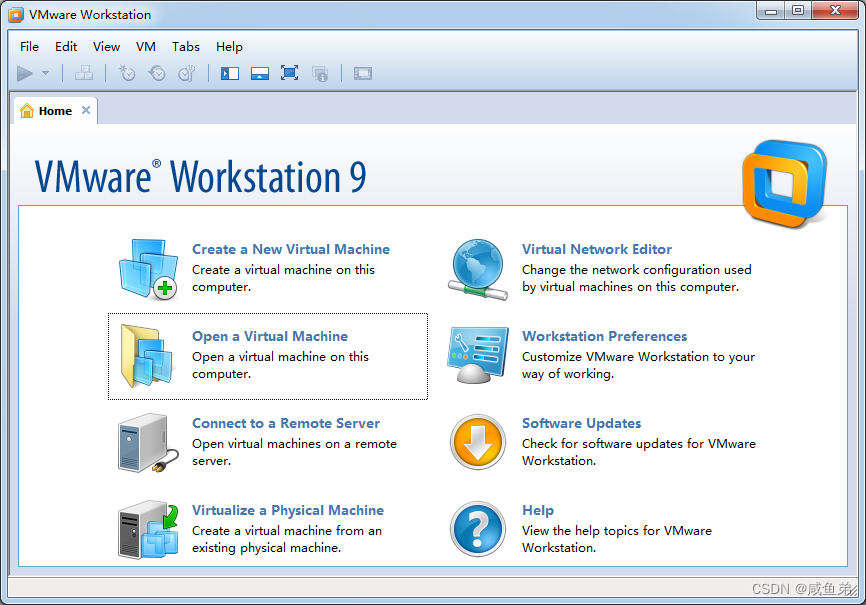This screenshot has width=866, height=605.
Task: Open the Snapshot Manager toolbar icon
Action: click(187, 73)
